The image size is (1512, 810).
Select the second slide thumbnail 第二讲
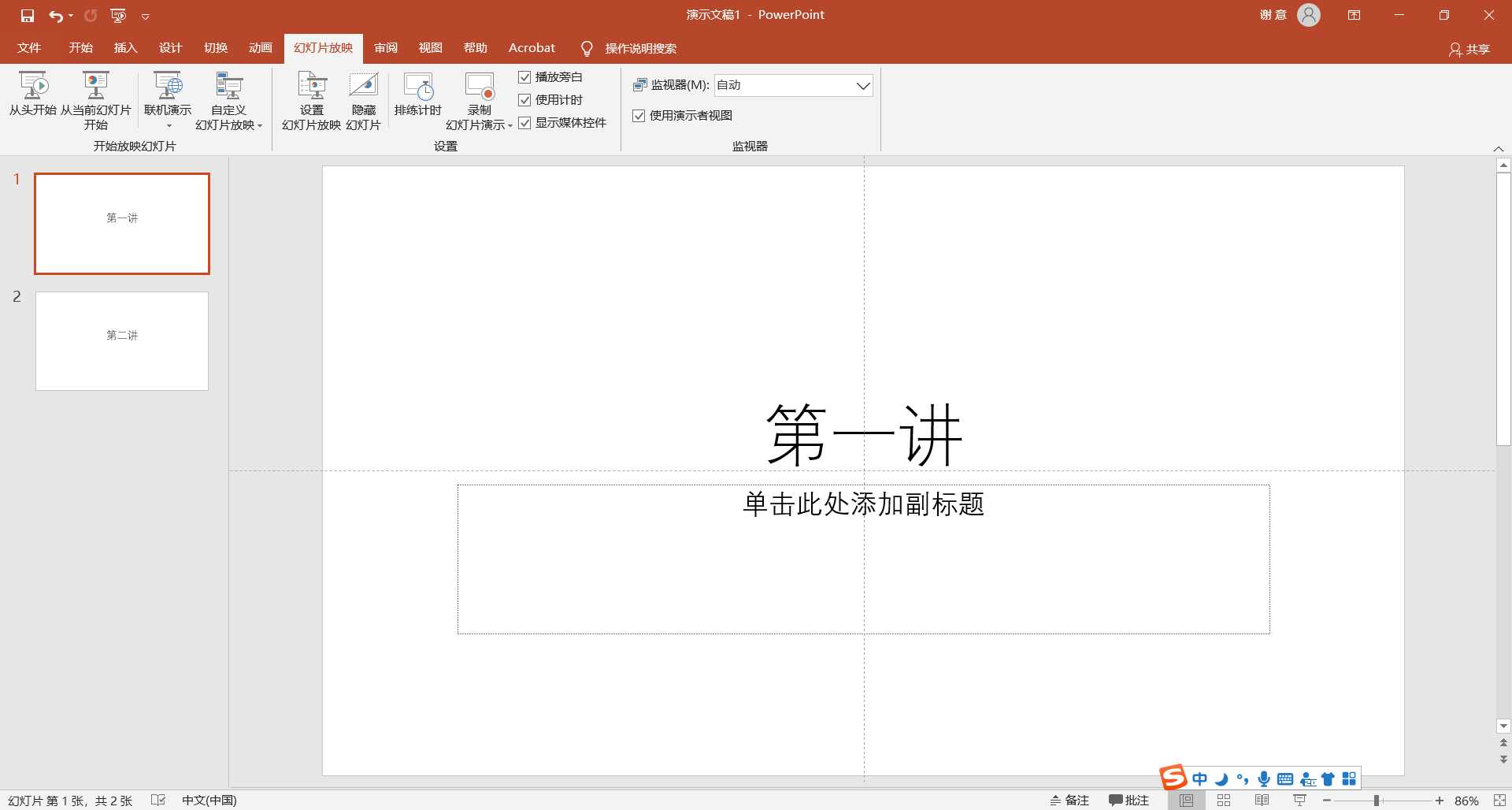pyautogui.click(x=122, y=341)
